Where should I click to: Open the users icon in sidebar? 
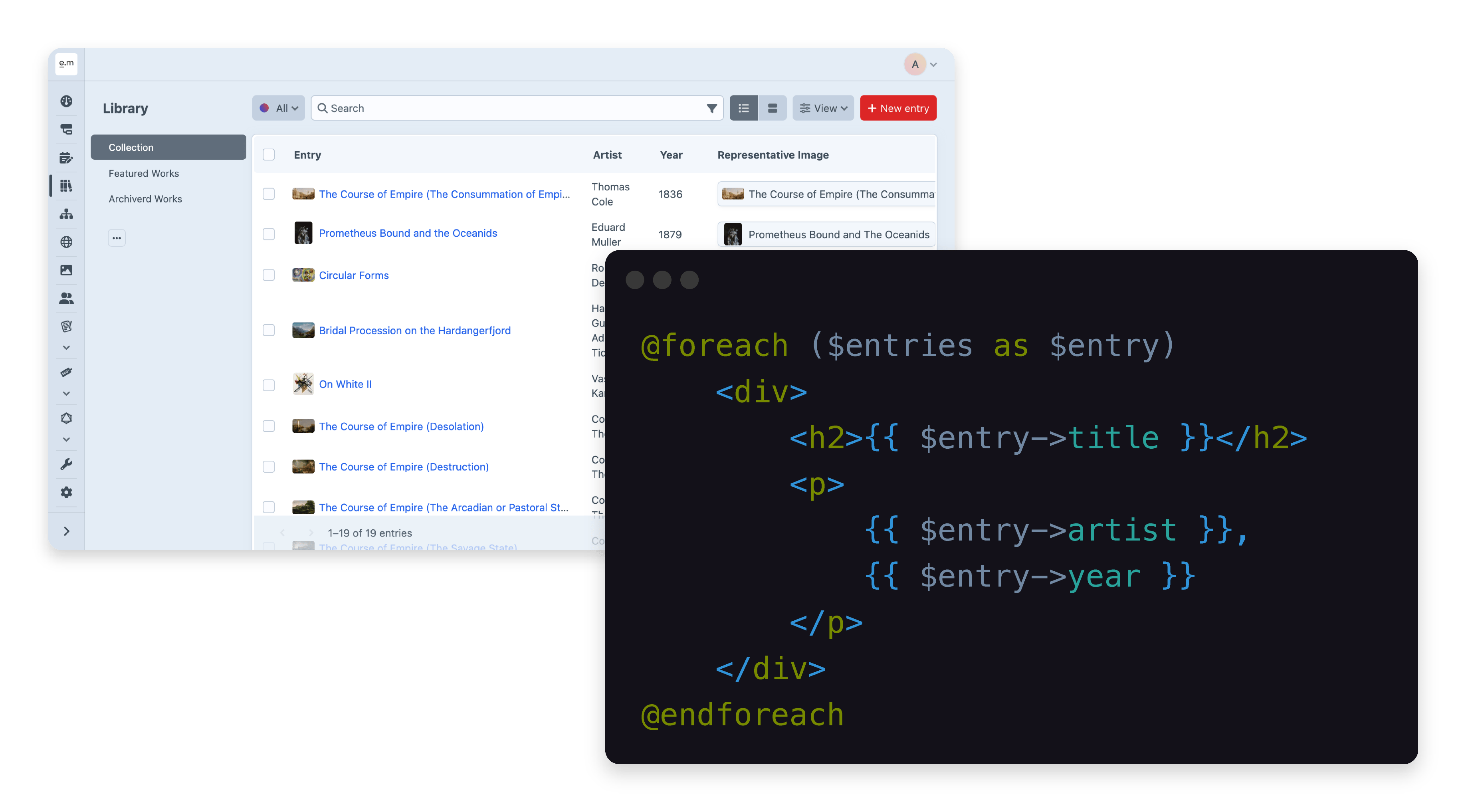[66, 298]
